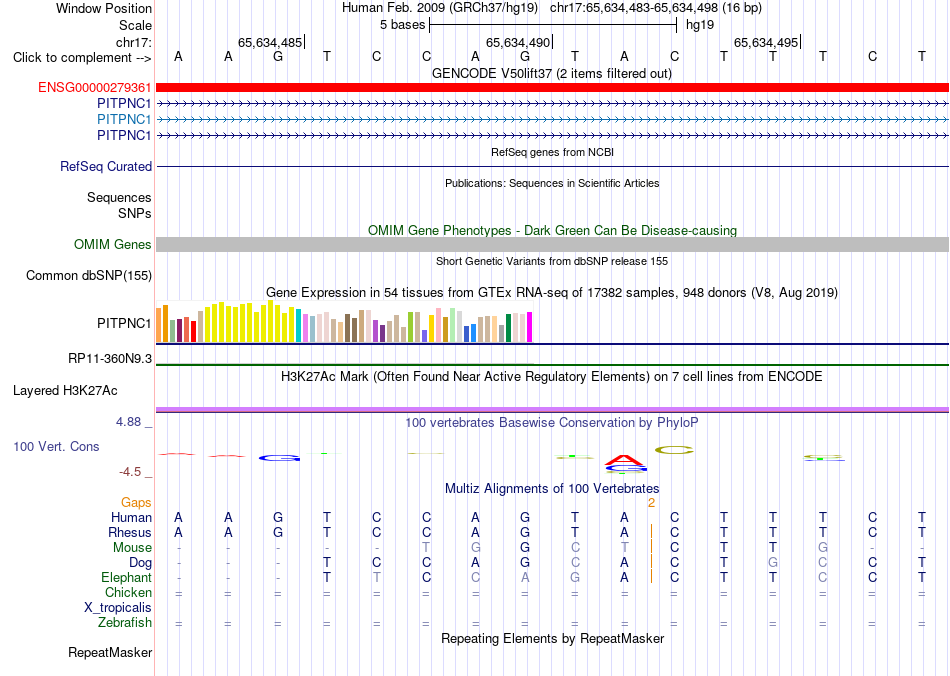Select the Human alignment row label
Image resolution: width=950 pixels, height=676 pixels.
point(131,517)
